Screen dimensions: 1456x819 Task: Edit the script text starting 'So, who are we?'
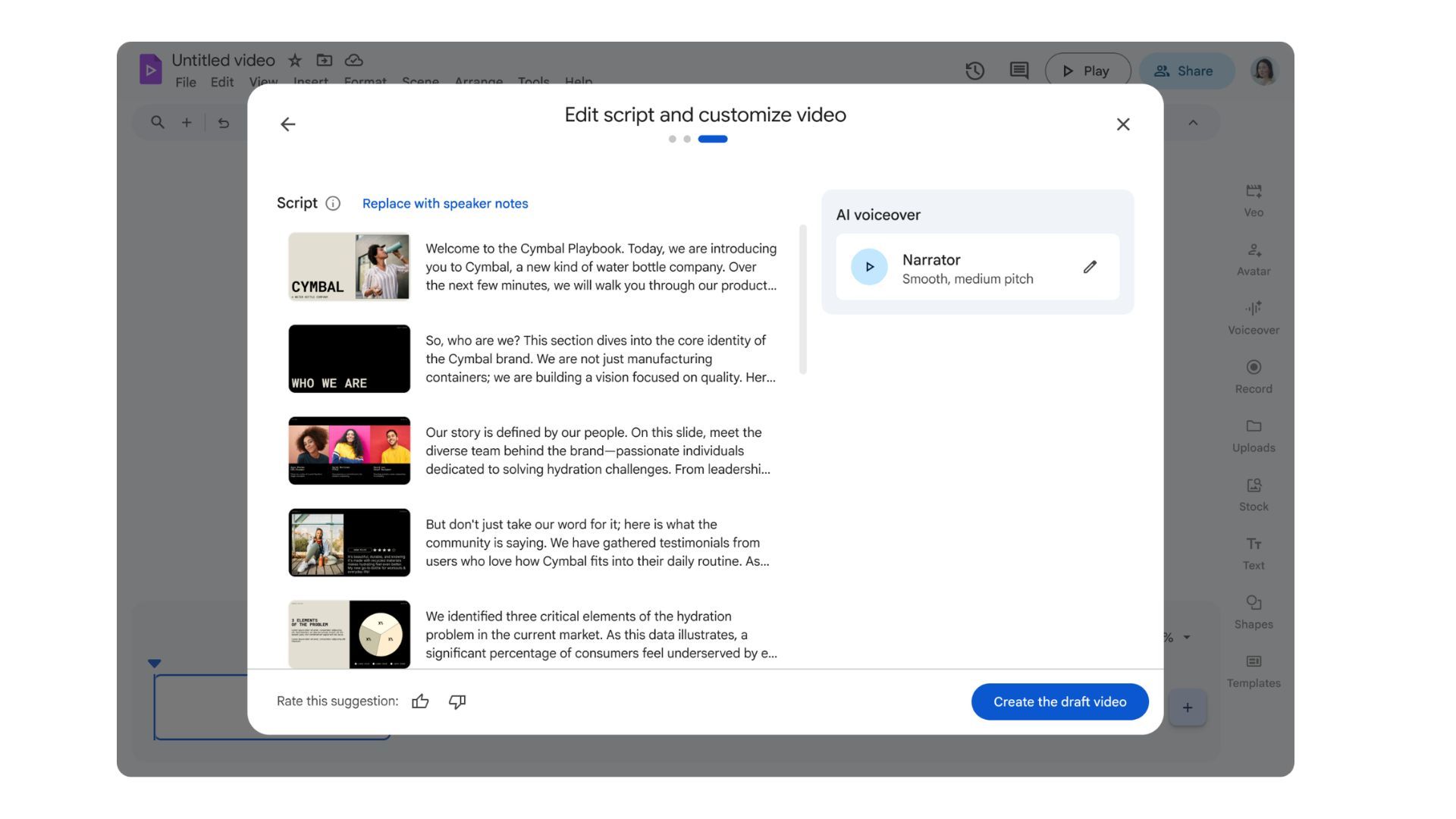(601, 359)
